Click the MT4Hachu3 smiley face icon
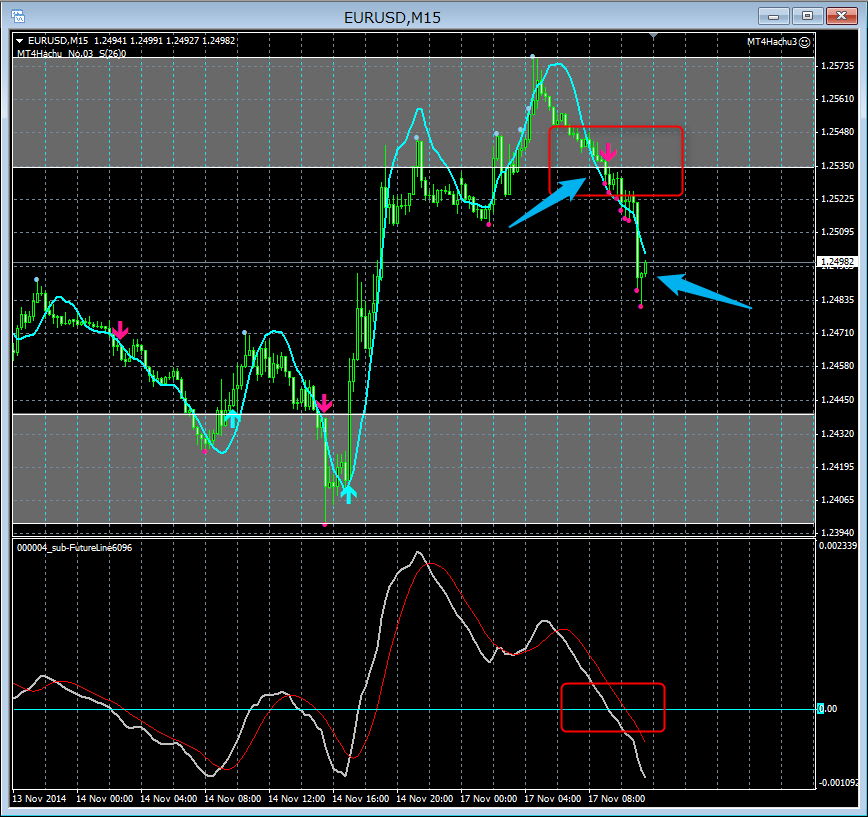 pos(805,42)
